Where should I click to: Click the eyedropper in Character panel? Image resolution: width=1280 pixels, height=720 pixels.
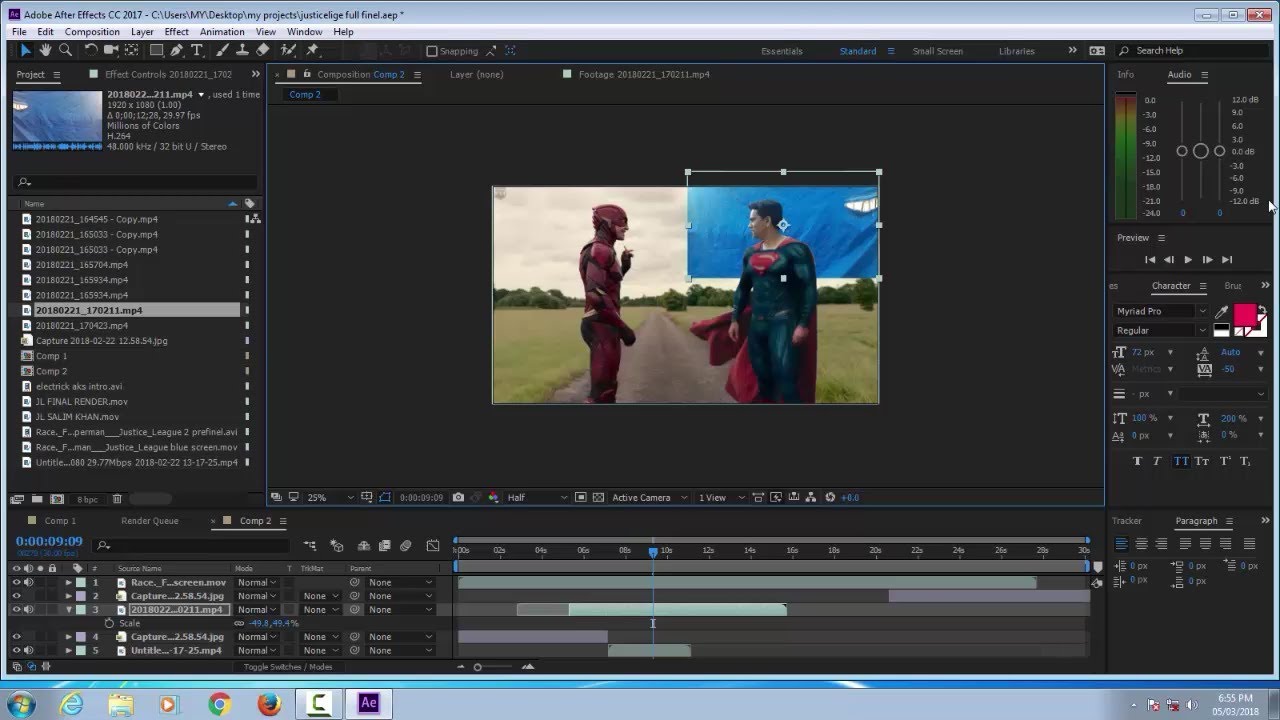coord(1221,313)
